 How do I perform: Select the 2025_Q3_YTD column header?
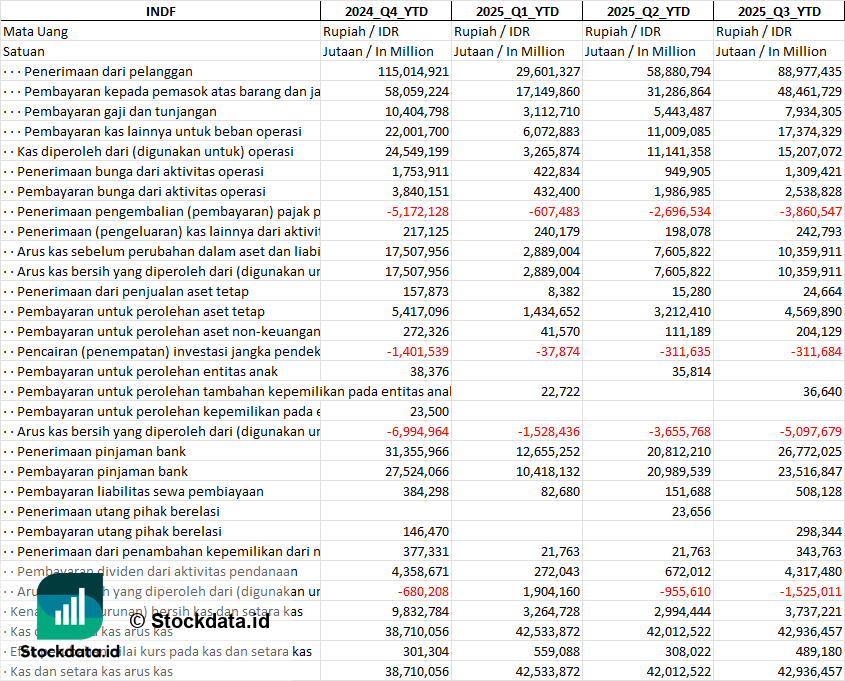(x=779, y=11)
